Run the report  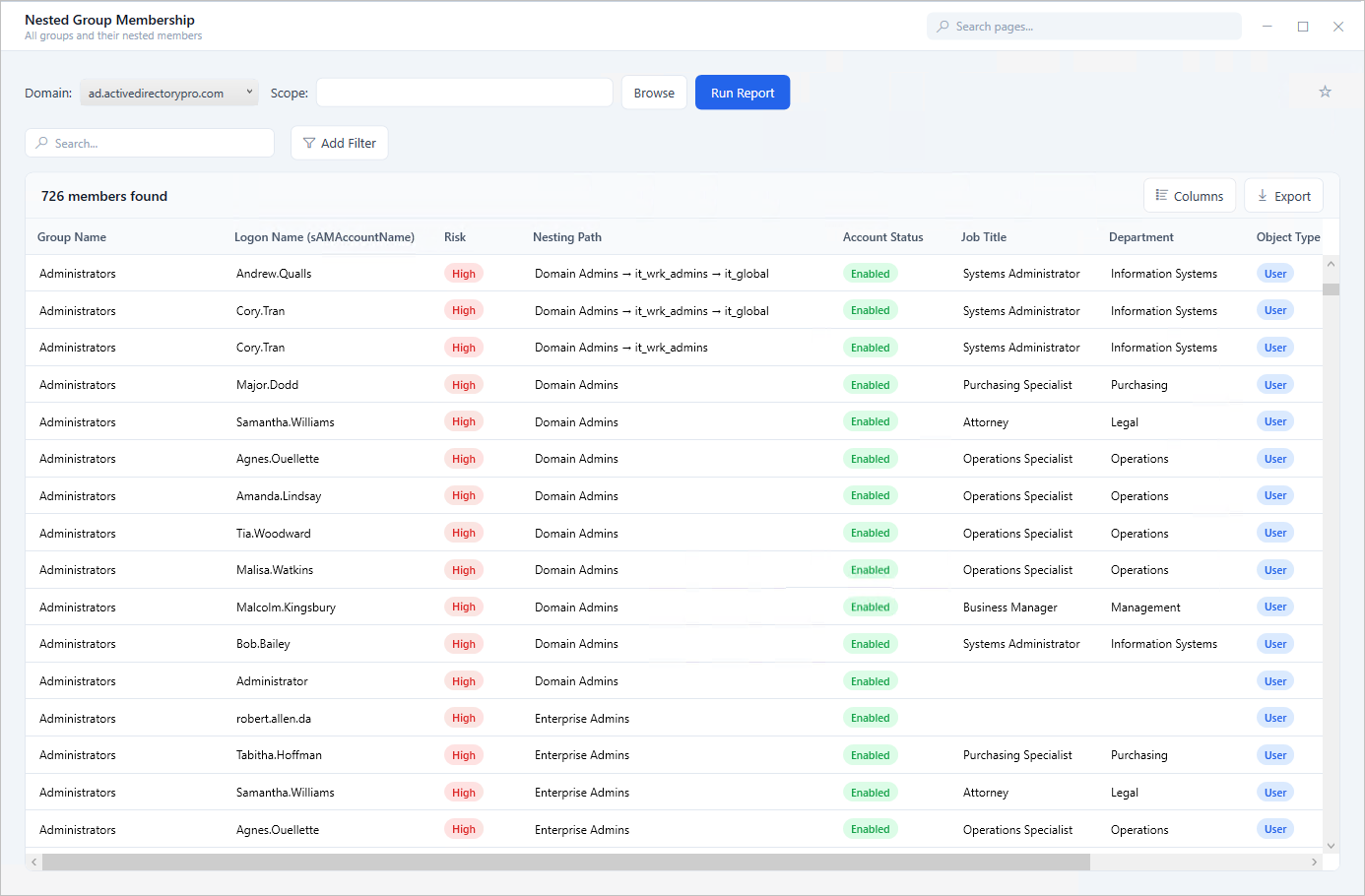[743, 93]
